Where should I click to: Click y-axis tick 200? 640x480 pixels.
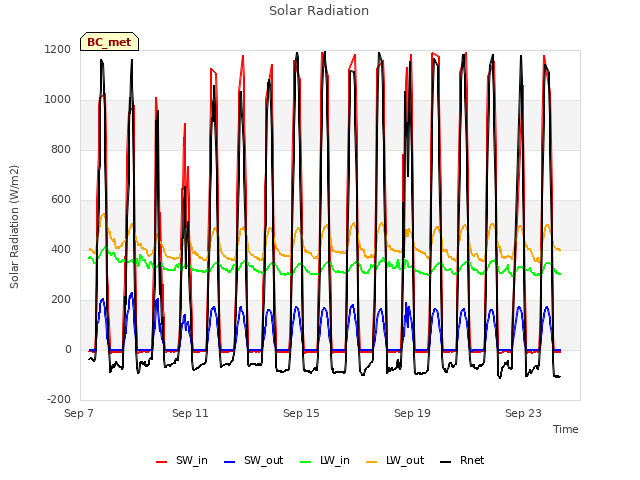[x=61, y=300]
